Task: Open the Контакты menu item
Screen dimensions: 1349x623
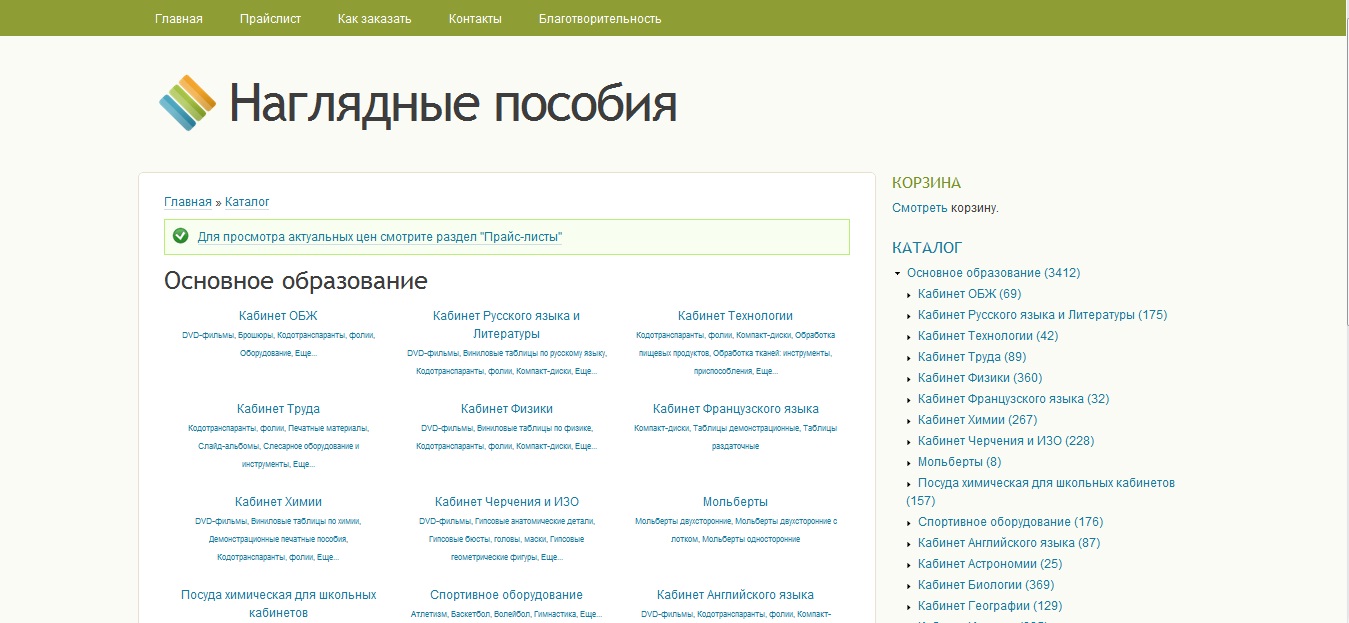Action: coord(475,18)
